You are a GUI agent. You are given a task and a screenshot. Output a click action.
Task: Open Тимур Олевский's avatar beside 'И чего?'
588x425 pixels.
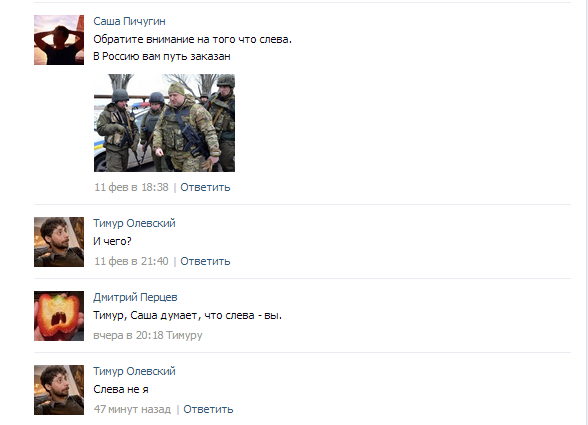pyautogui.click(x=59, y=242)
